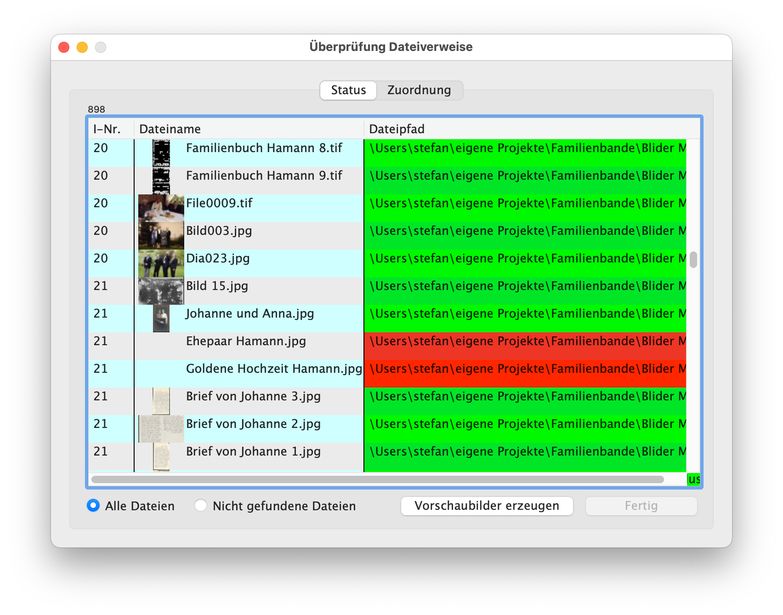783x615 pixels.
Task: Select thumbnail of Brief von Johanne 3.jpg
Action: click(161, 397)
